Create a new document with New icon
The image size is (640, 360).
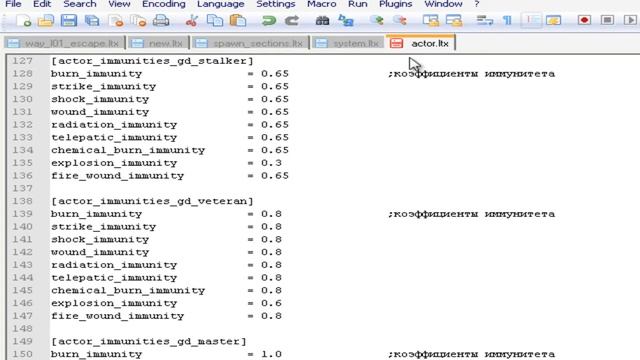(24, 20)
